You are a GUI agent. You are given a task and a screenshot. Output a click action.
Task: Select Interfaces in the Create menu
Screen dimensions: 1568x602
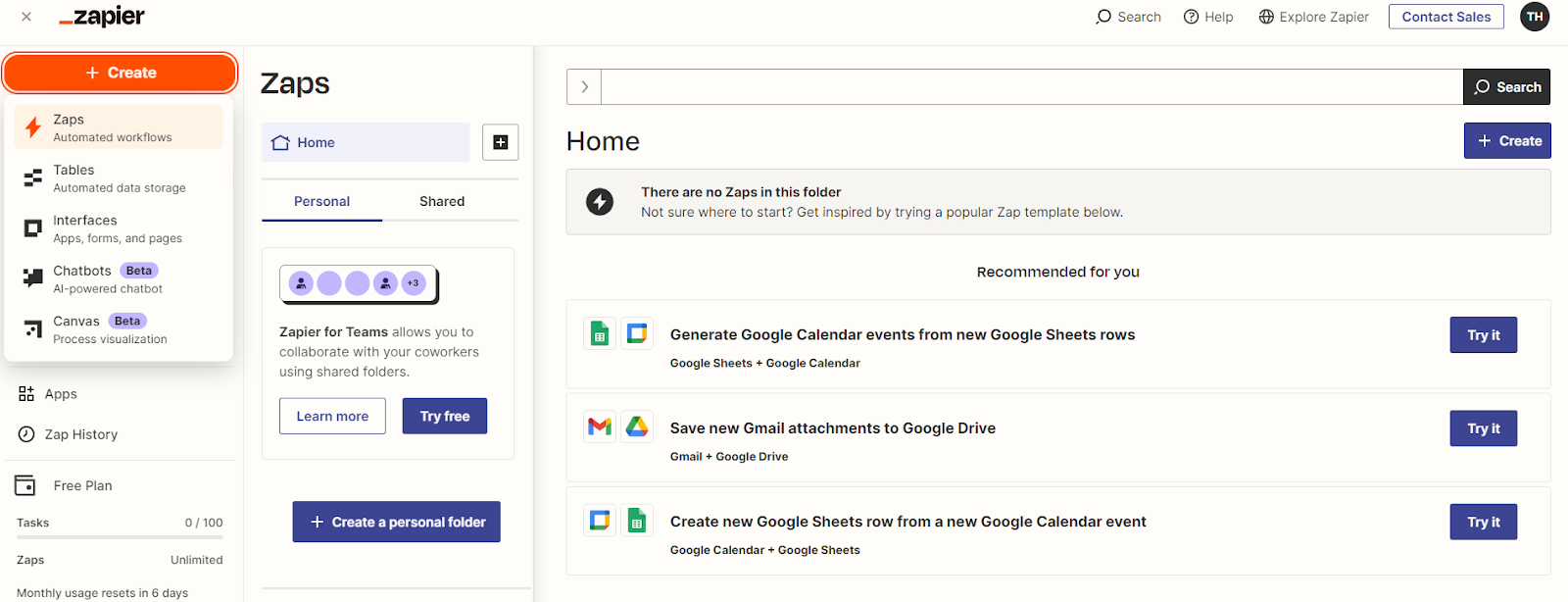pos(119,228)
